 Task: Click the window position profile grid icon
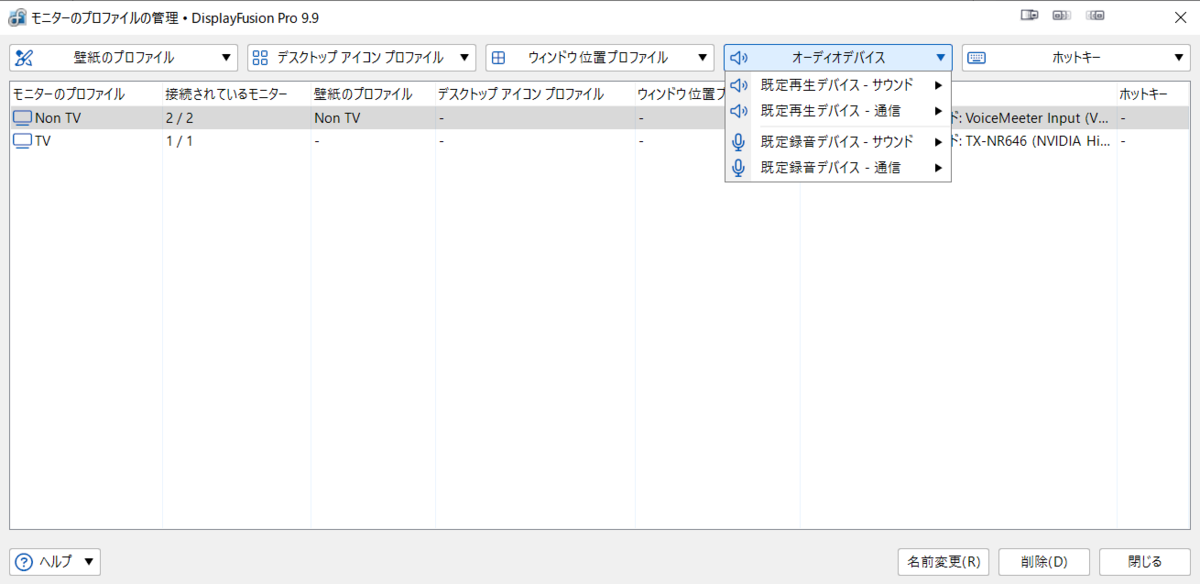click(x=498, y=57)
